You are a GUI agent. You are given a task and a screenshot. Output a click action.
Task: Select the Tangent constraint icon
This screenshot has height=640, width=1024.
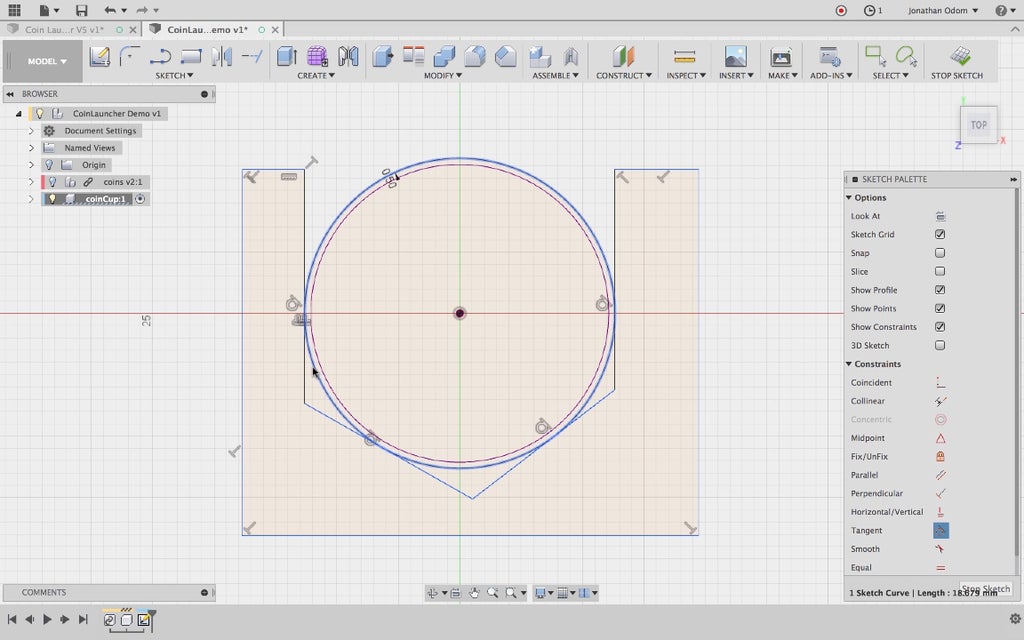click(x=940, y=531)
